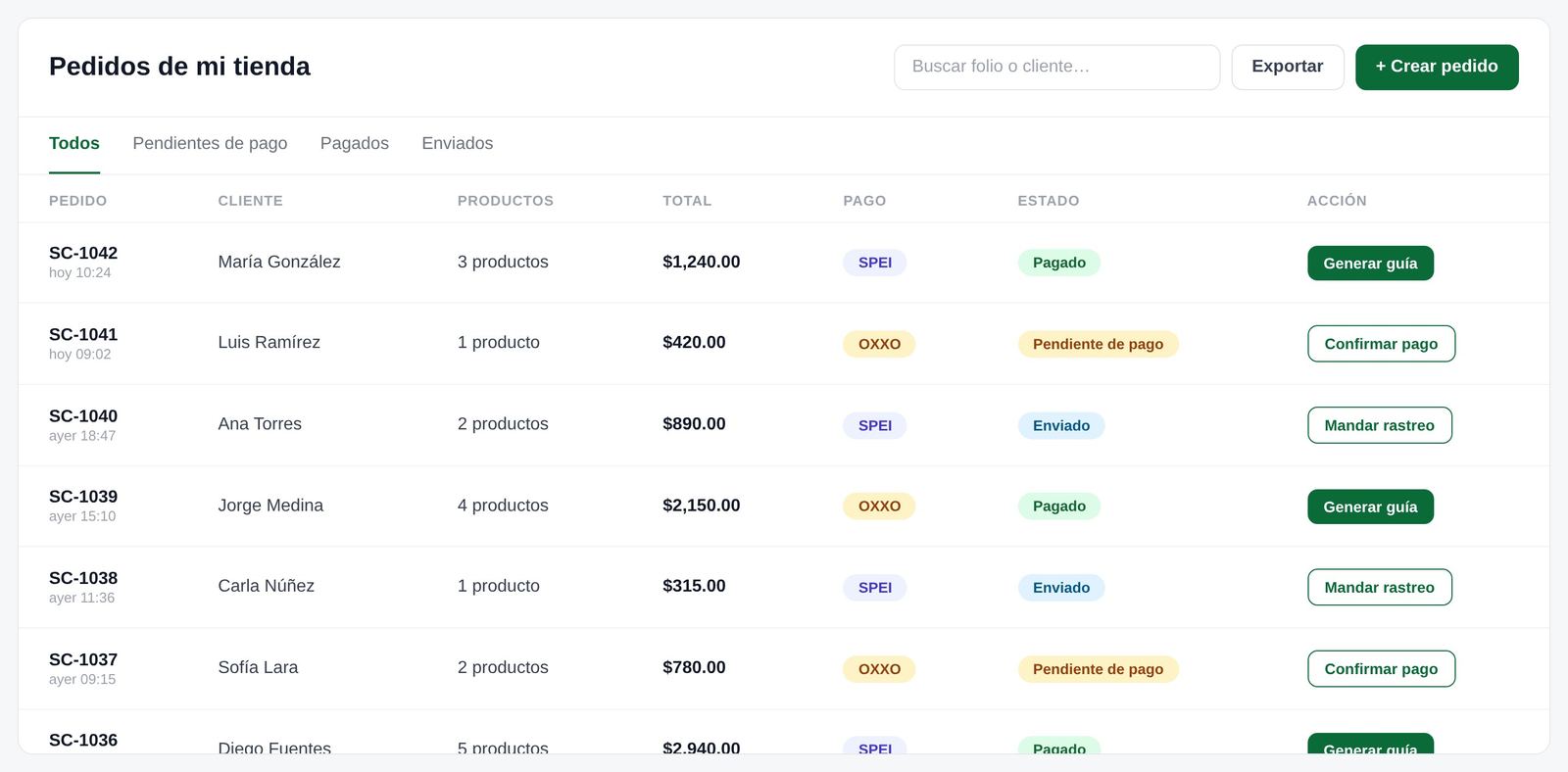Click order number SC-1038
The height and width of the screenshot is (772, 1568).
tap(83, 578)
